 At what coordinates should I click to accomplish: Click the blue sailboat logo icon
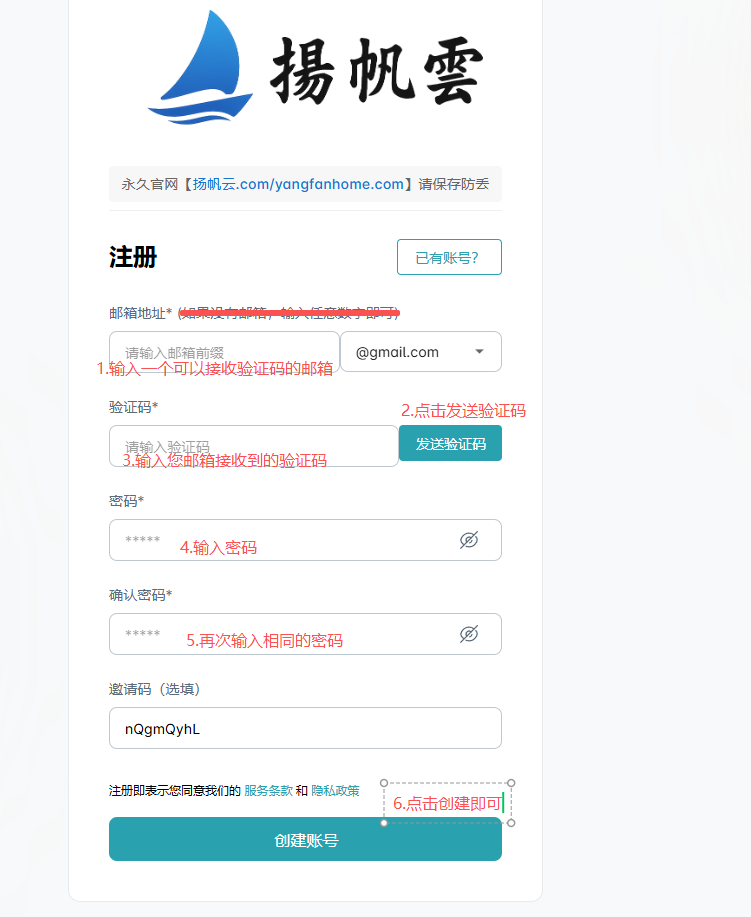point(200,67)
